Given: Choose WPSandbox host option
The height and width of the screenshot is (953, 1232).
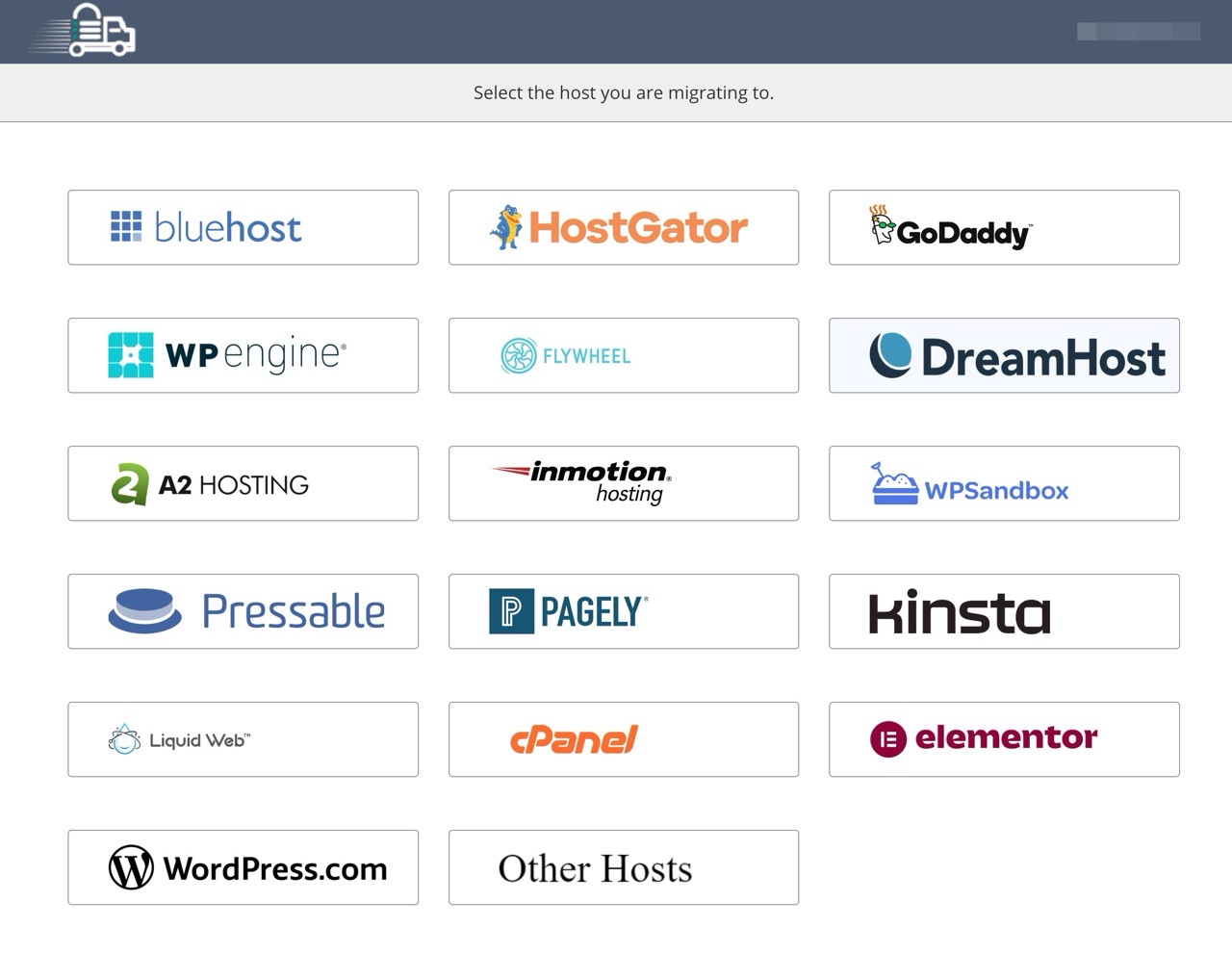Looking at the screenshot, I should pyautogui.click(x=1004, y=483).
